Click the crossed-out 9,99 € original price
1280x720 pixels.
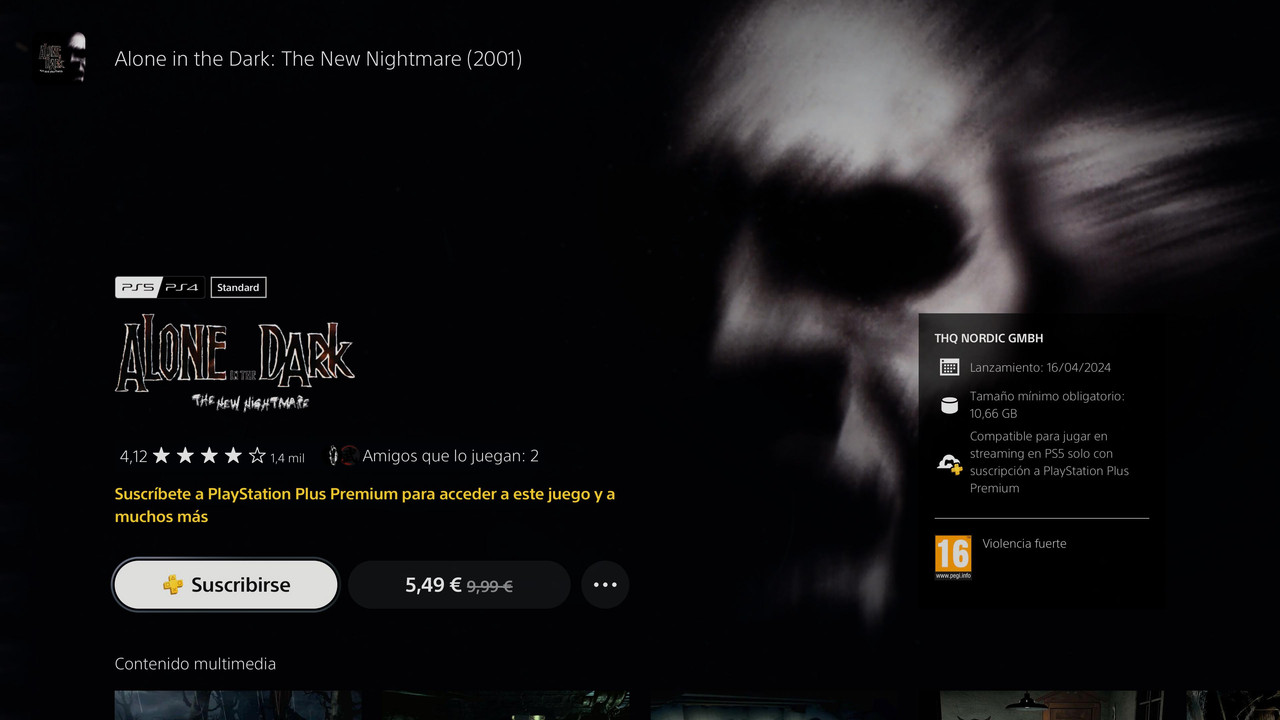[490, 586]
